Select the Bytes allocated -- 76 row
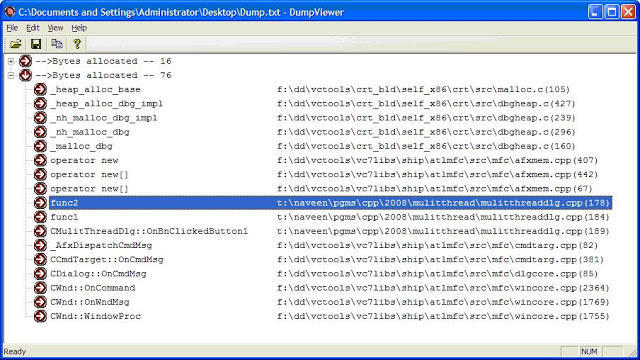This screenshot has width=640, height=360. tap(103, 75)
